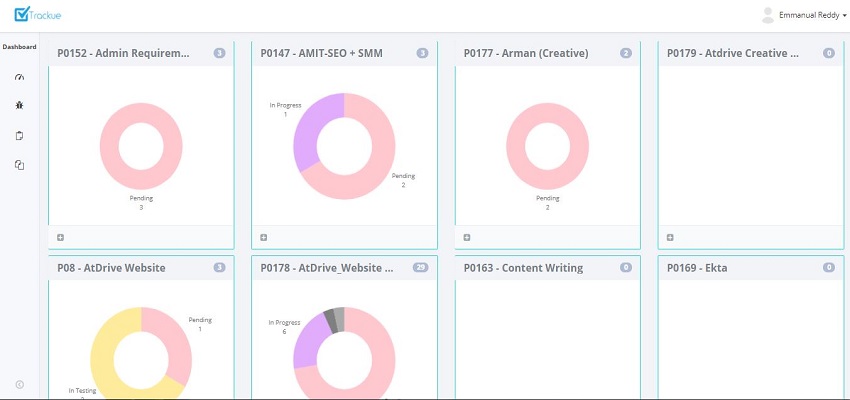
Task: Click the count badge 2 on P0177 card
Action: pos(626,53)
